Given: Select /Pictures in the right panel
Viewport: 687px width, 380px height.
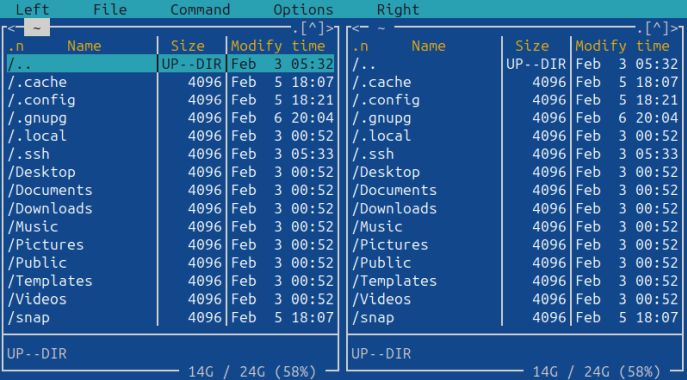Looking at the screenshot, I should [515, 245].
